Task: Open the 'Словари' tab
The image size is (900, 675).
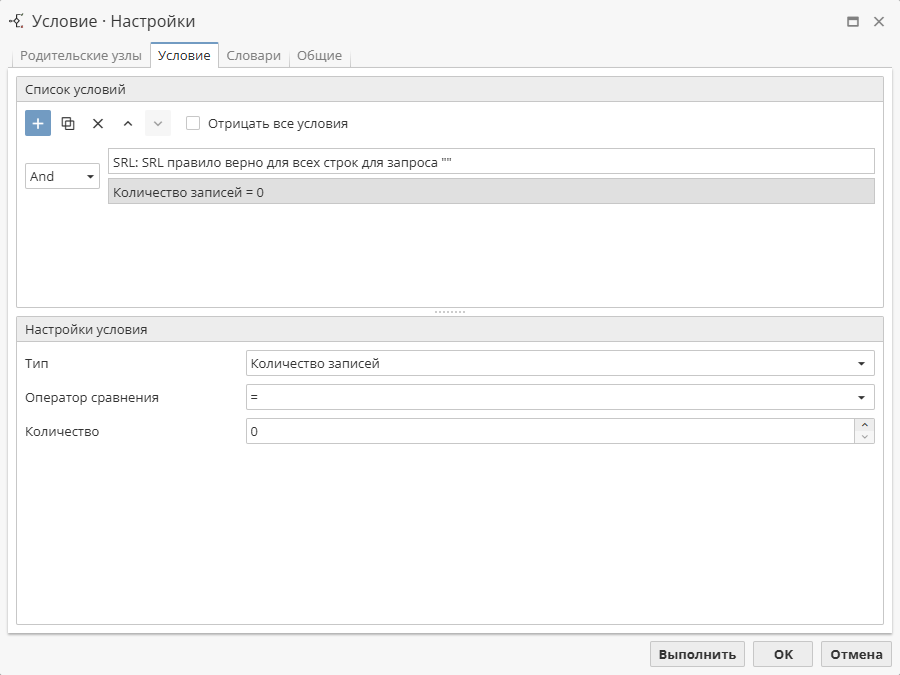Action: 253,56
